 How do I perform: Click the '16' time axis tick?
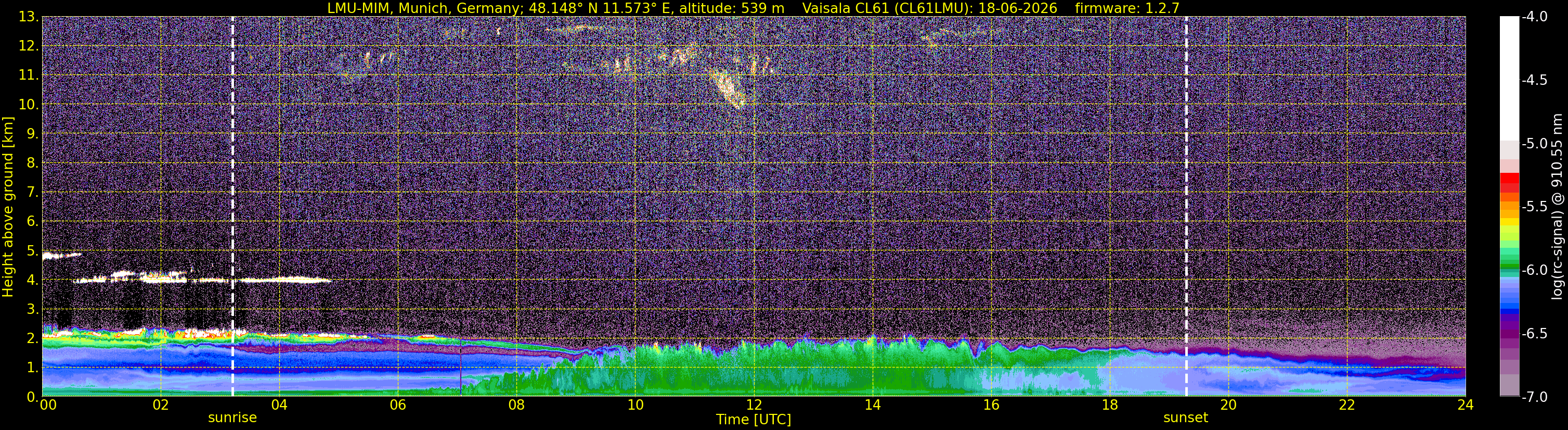tap(991, 406)
